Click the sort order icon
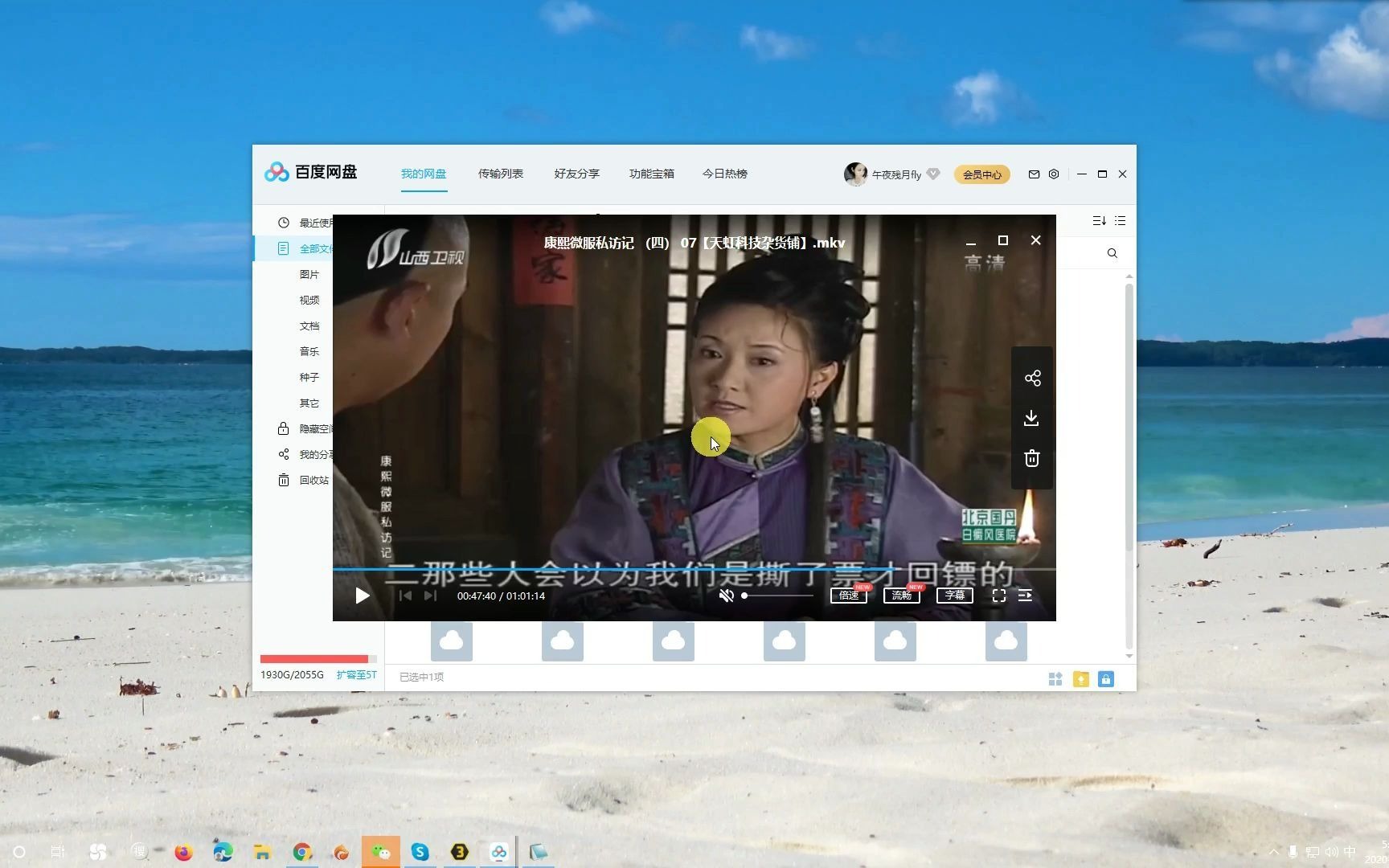The width and height of the screenshot is (1389, 868). point(1099,220)
